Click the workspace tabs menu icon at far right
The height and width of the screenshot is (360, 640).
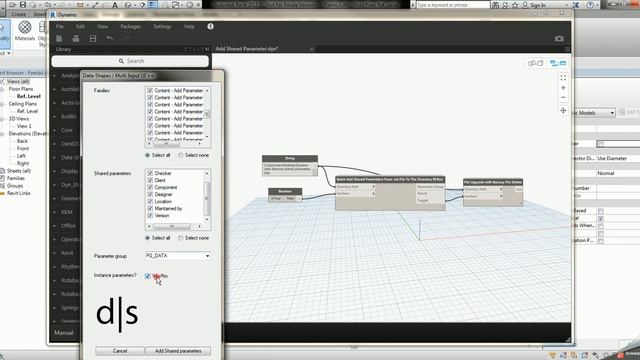[567, 49]
